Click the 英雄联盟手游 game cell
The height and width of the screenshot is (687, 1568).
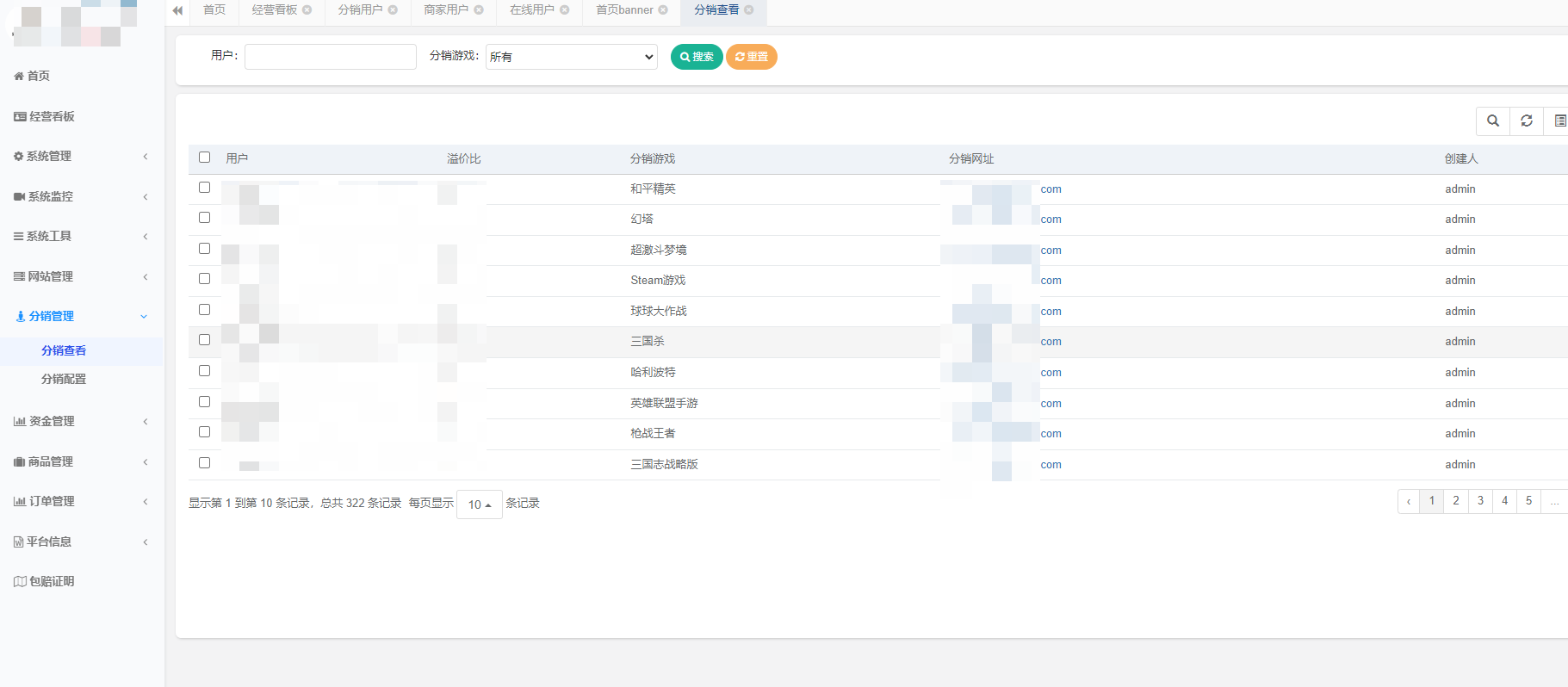point(664,403)
